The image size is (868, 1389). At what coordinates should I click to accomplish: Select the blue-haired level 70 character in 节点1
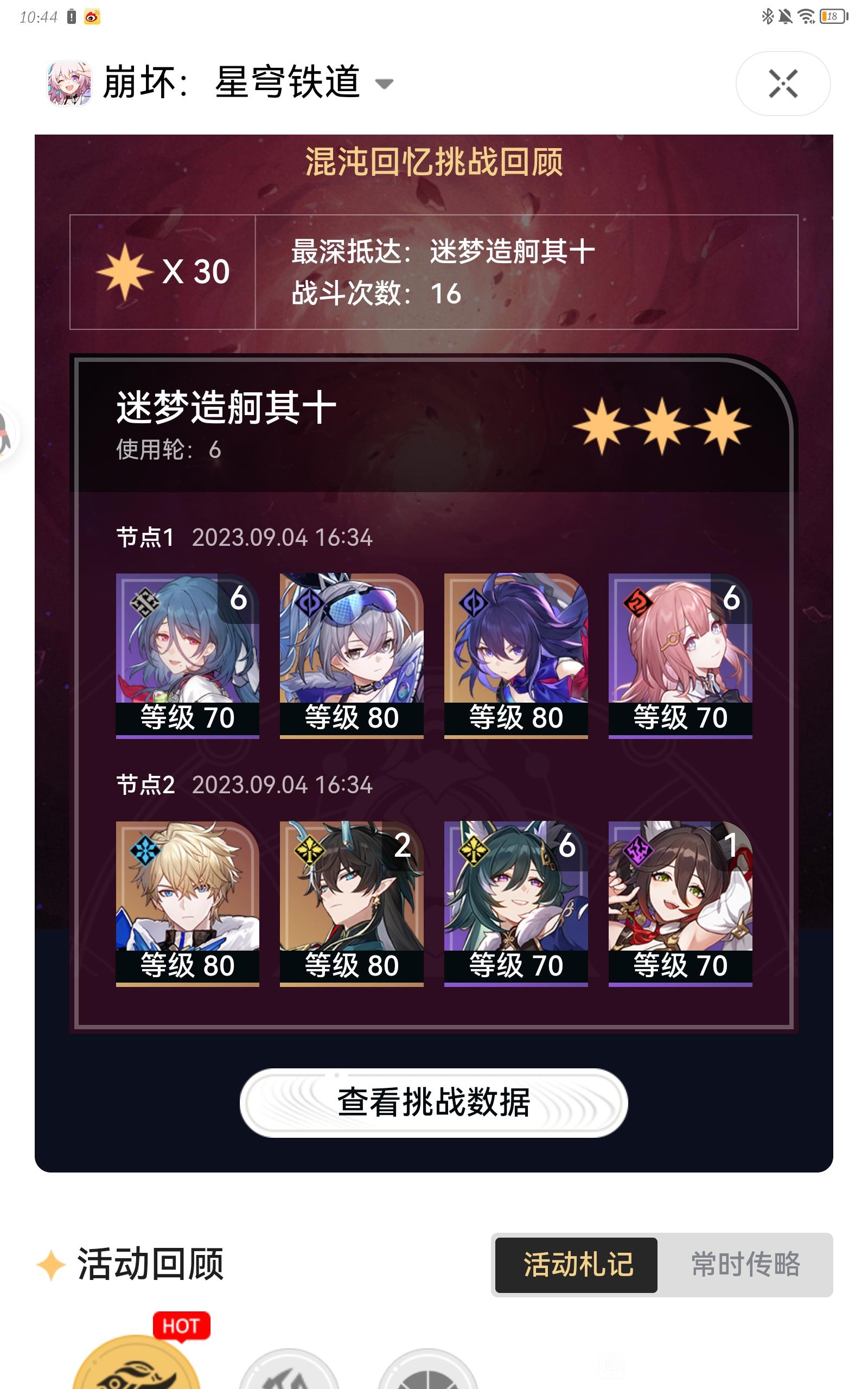click(187, 655)
